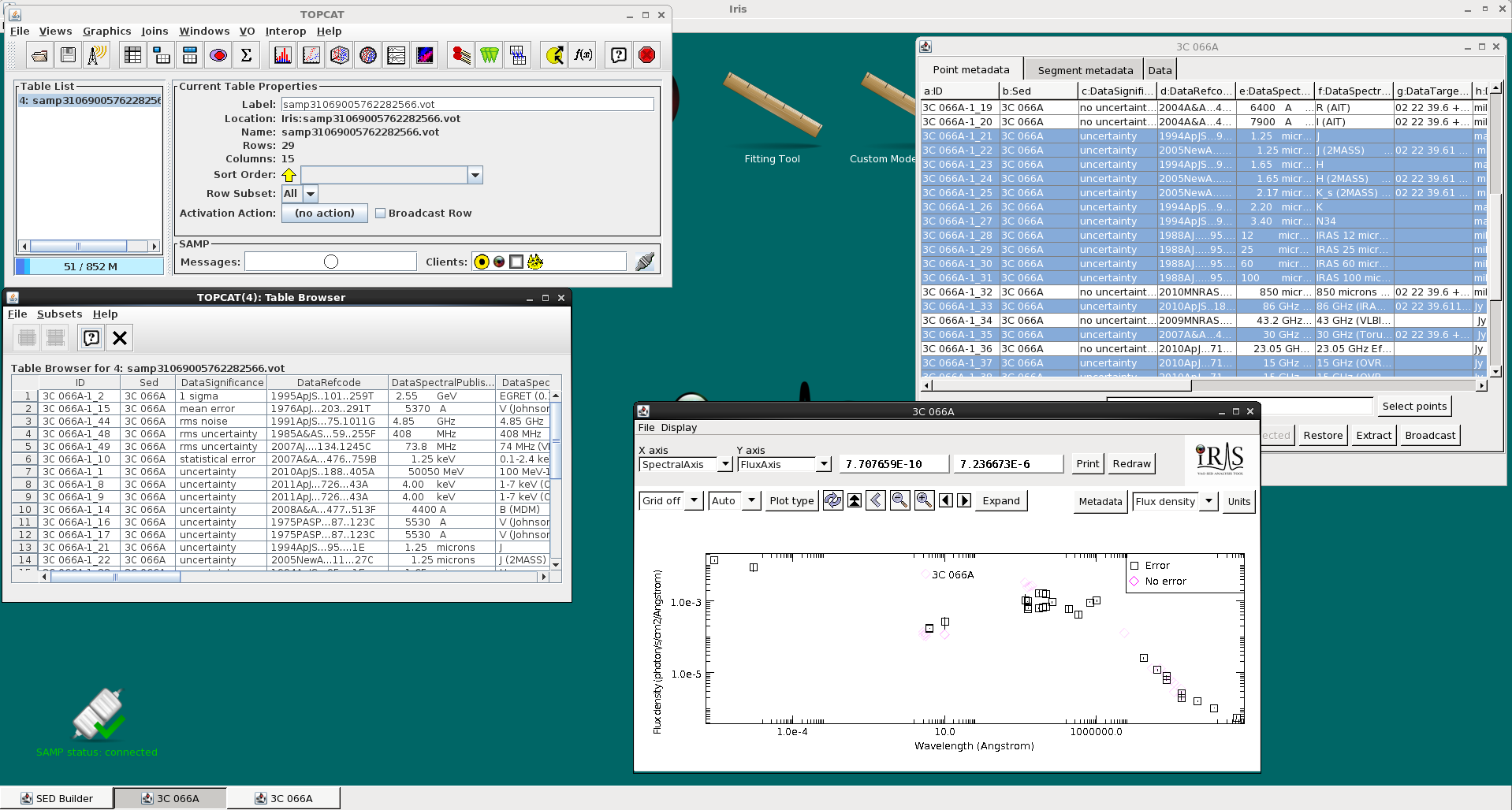The width and height of the screenshot is (1512, 810).
Task: Click the yellow sort order arrow icon
Action: coord(289,175)
